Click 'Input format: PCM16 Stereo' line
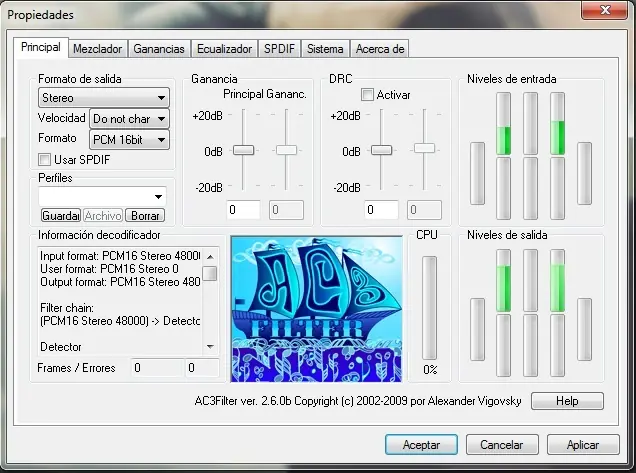 pyautogui.click(x=120, y=256)
